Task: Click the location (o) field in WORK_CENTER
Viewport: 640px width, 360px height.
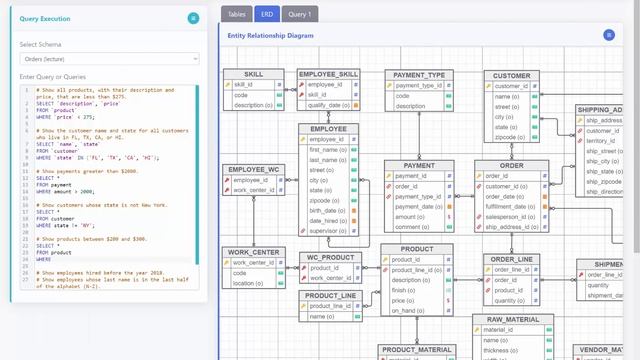Action: click(248, 283)
